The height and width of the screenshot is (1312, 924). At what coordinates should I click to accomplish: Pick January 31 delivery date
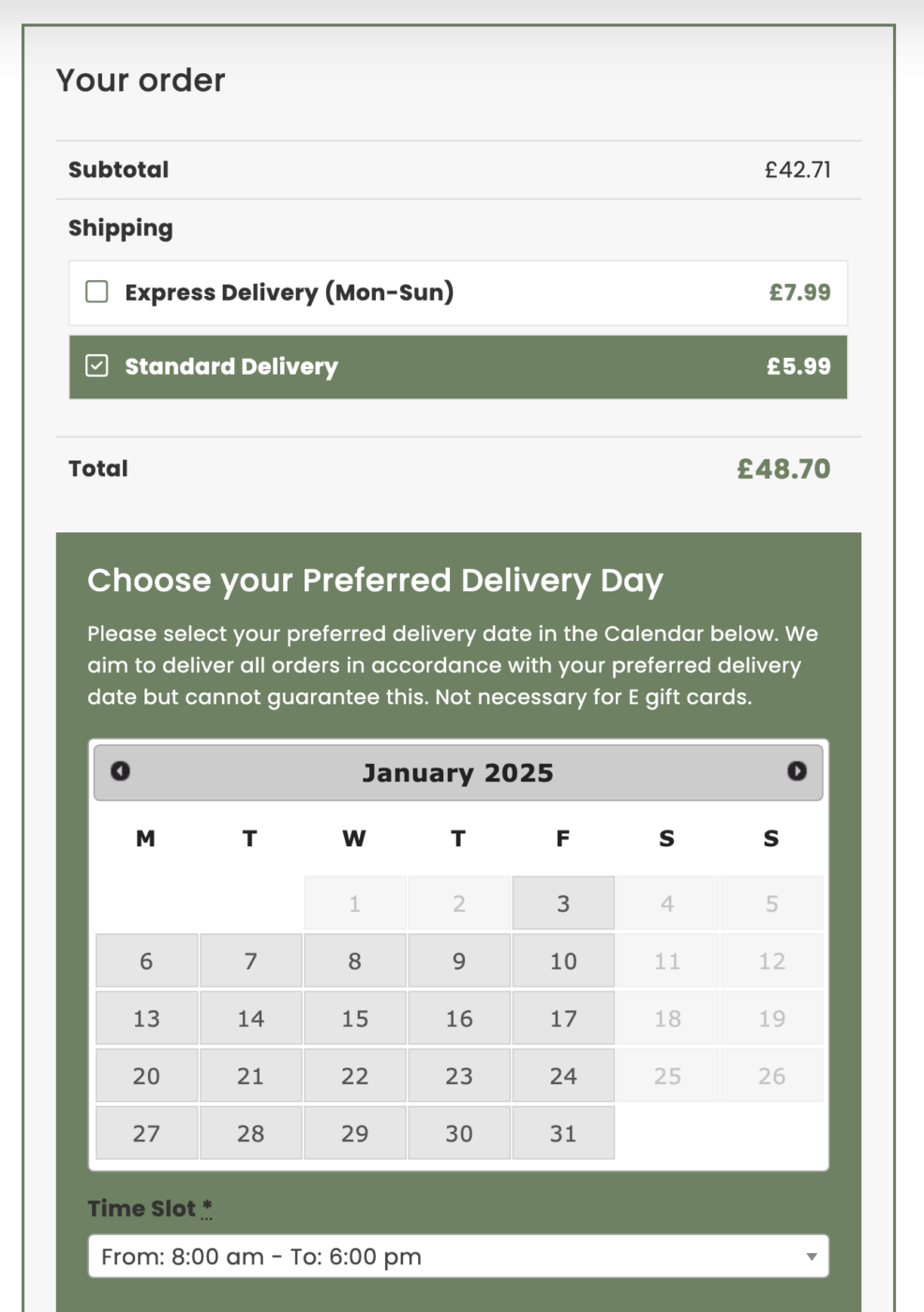(x=563, y=1133)
